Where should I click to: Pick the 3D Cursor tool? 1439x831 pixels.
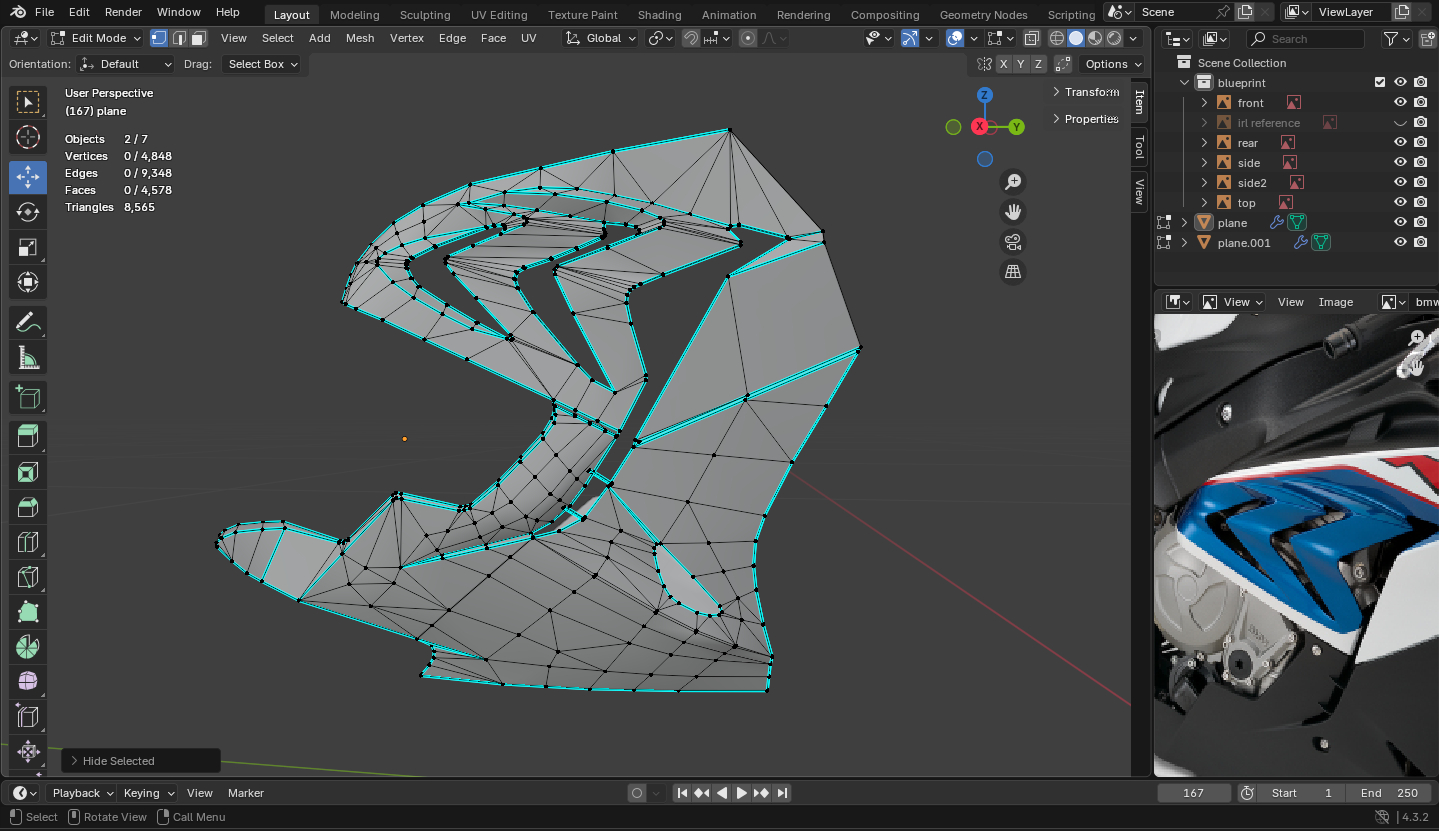coord(28,137)
